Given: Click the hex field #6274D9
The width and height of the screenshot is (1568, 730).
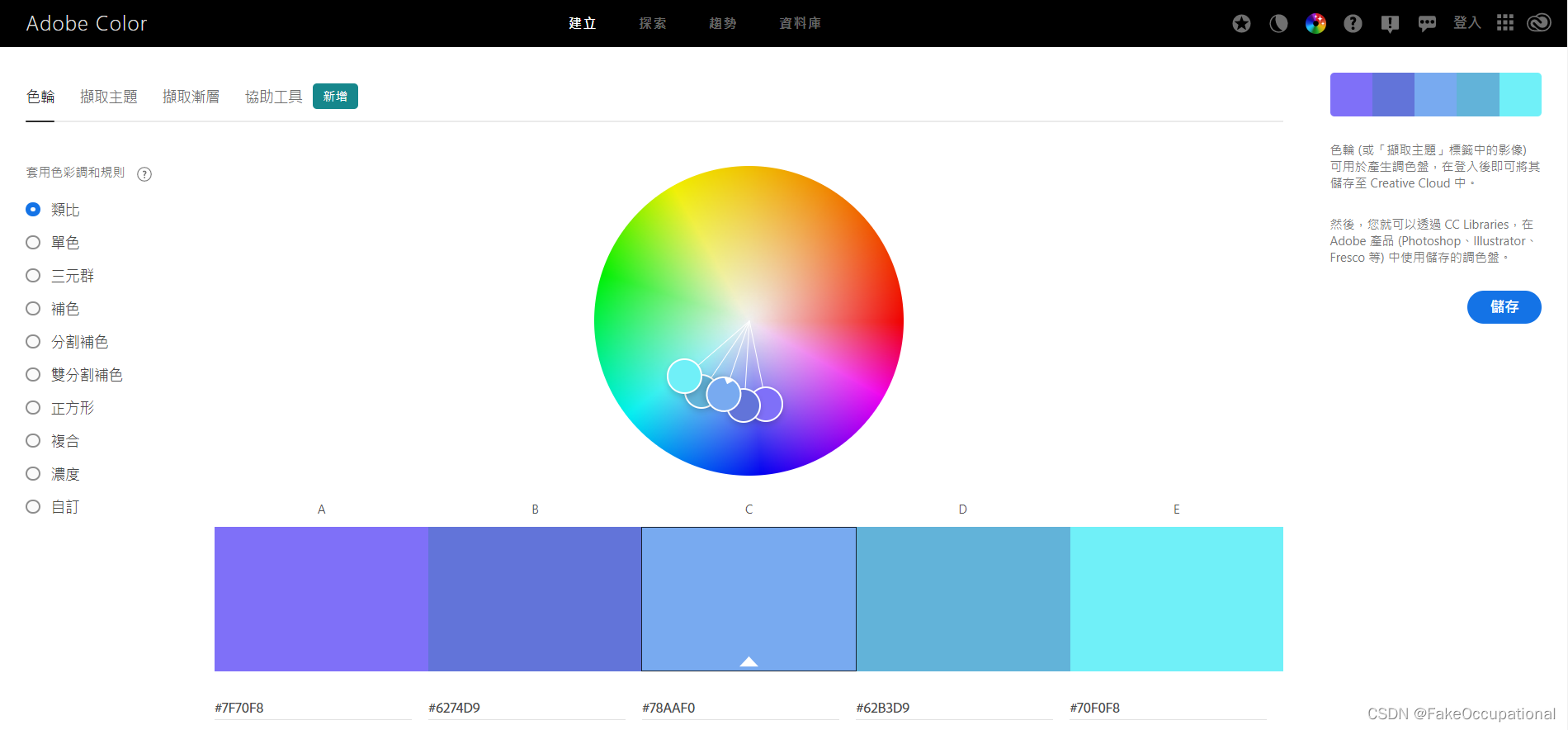Looking at the screenshot, I should coord(527,708).
